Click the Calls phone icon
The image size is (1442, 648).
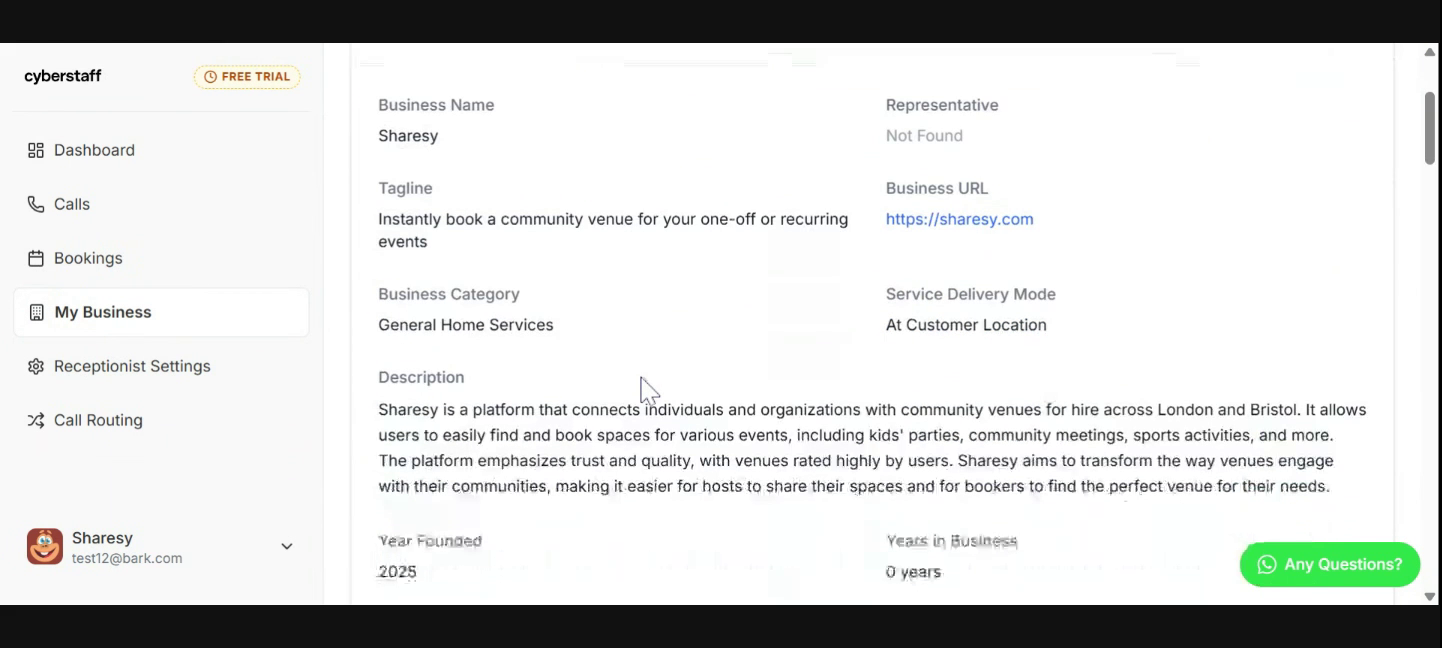pos(36,204)
